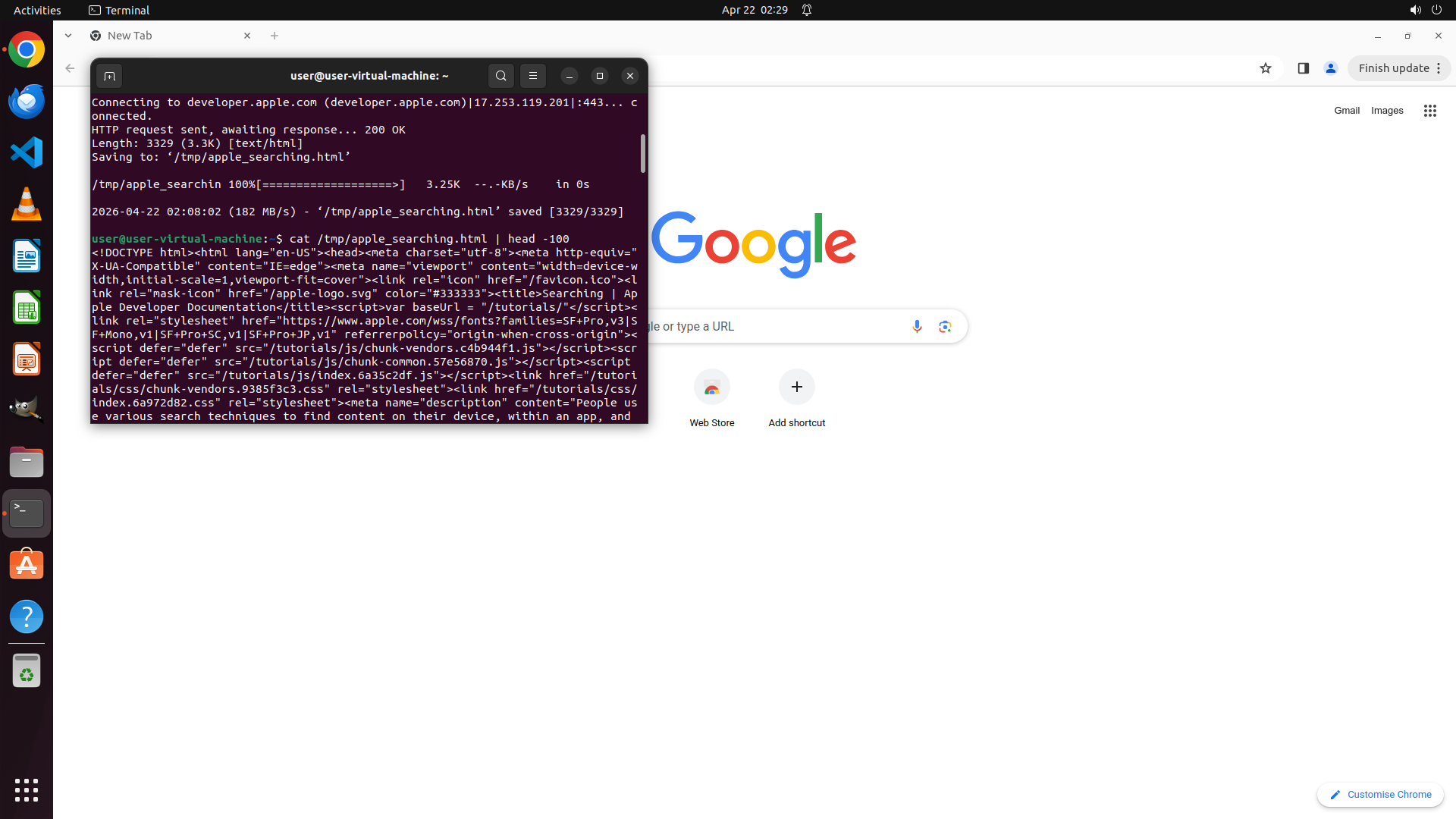Click the terminal search icon
This screenshot has height=819, width=1456.
coord(500,76)
